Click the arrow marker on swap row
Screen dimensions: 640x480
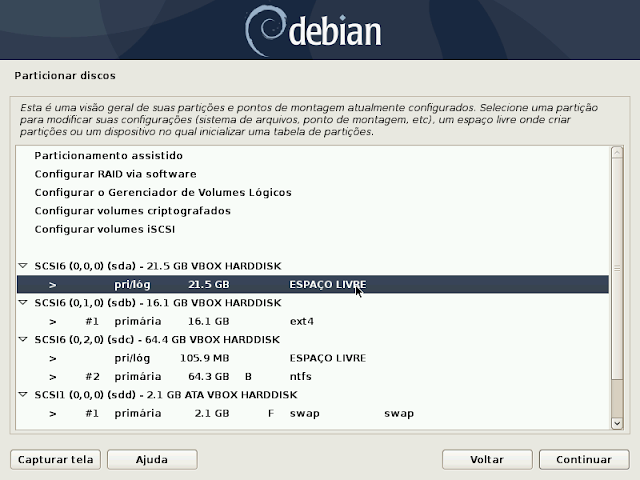pos(53,413)
